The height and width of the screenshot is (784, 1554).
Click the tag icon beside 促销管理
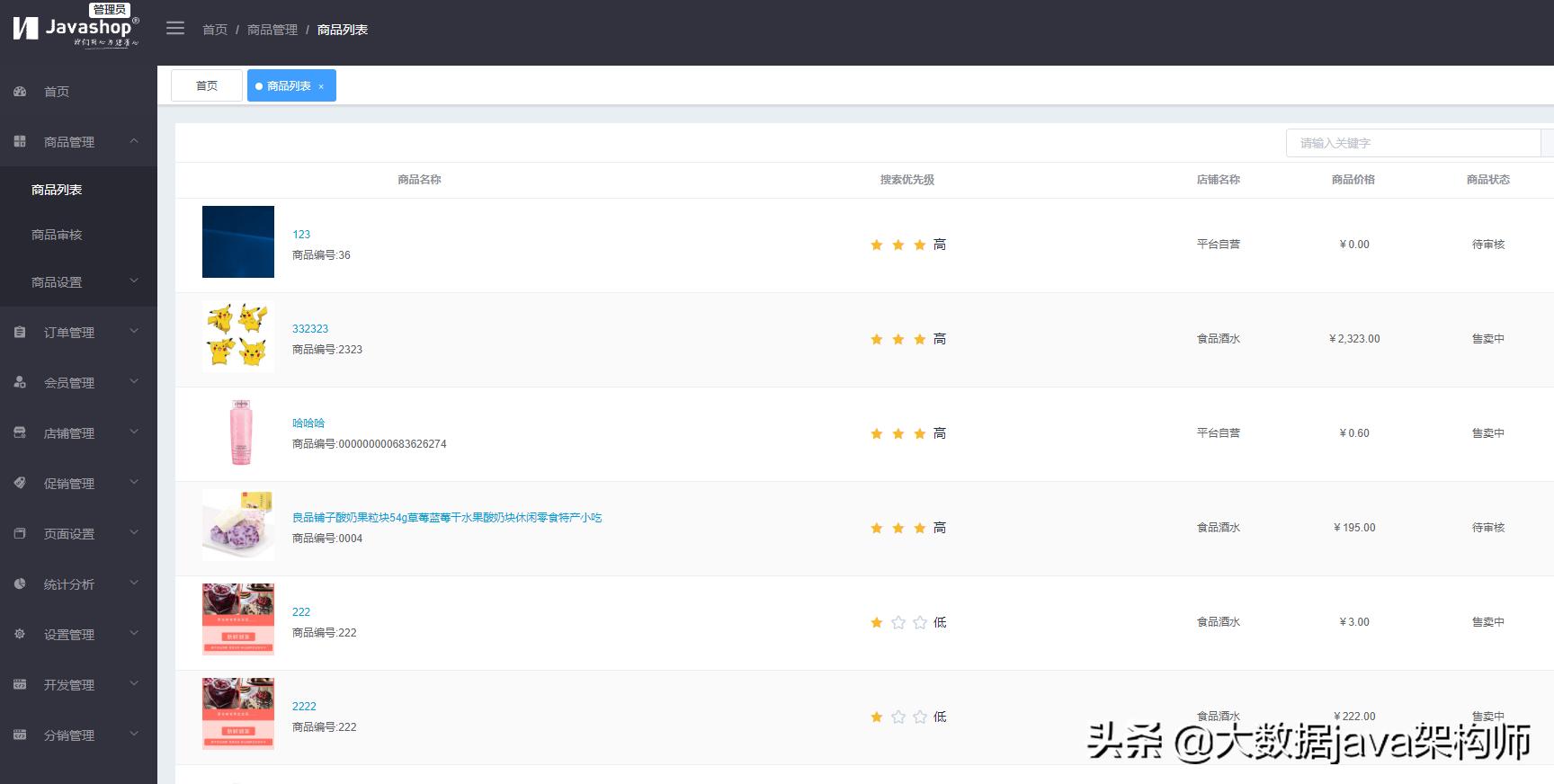[20, 484]
